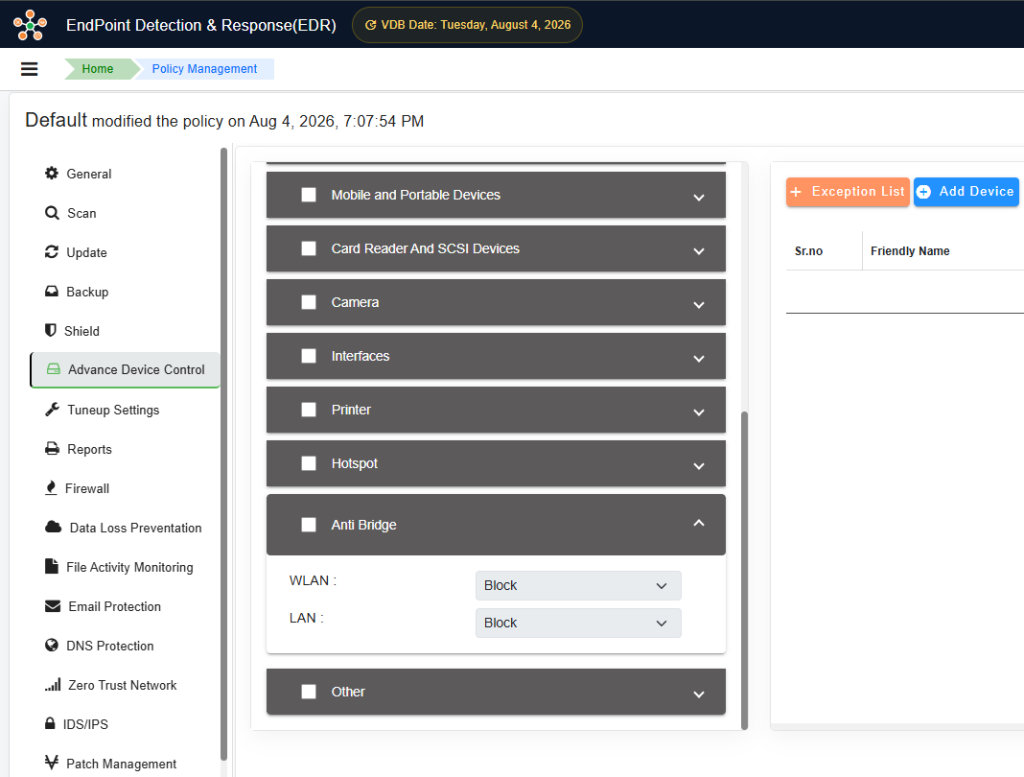The width and height of the screenshot is (1024, 777).
Task: Click the Default policy title text
Action: click(56, 120)
